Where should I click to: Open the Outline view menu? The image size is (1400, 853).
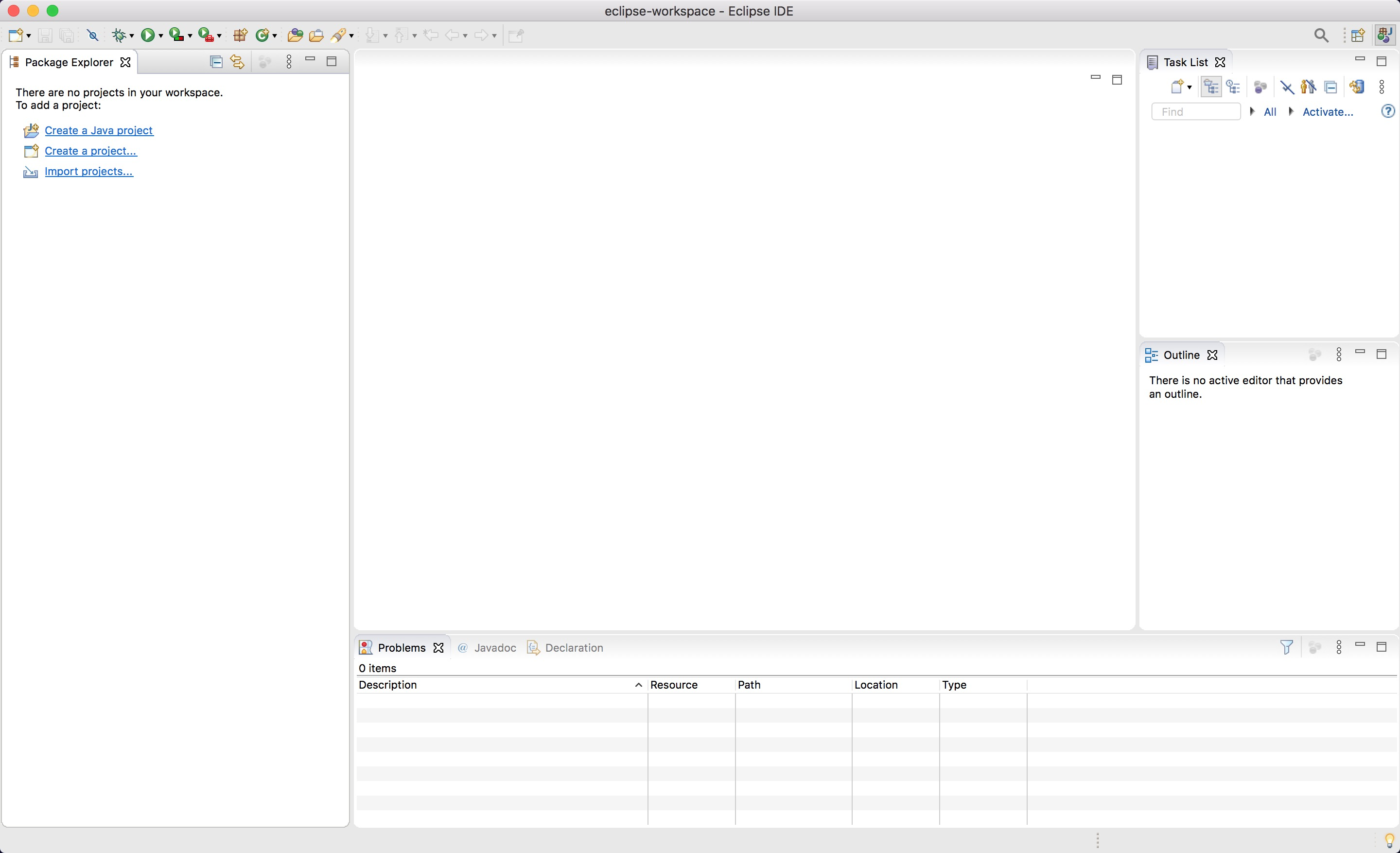pos(1339,355)
